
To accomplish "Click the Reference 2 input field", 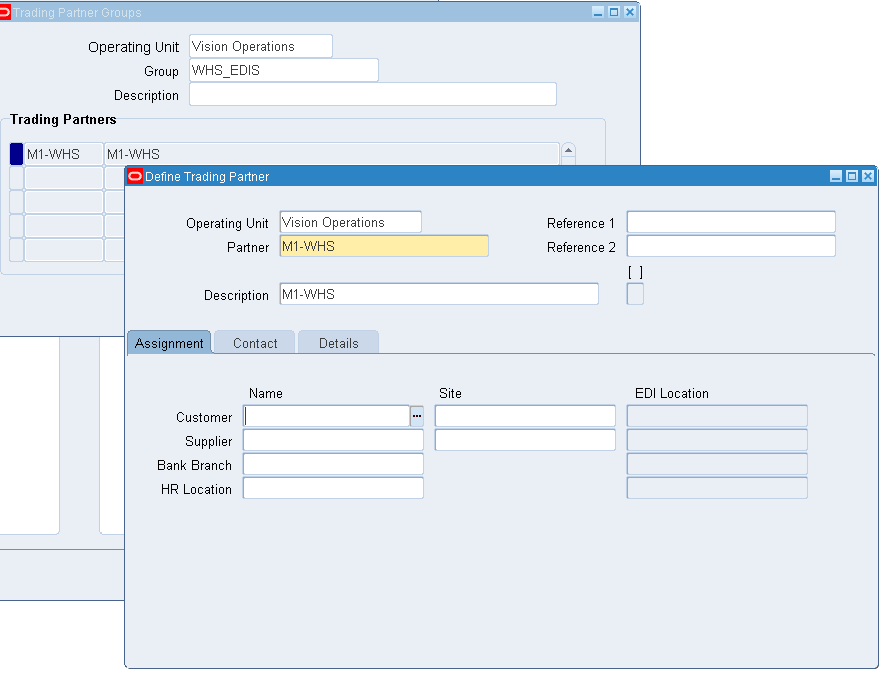I will [x=730, y=246].
